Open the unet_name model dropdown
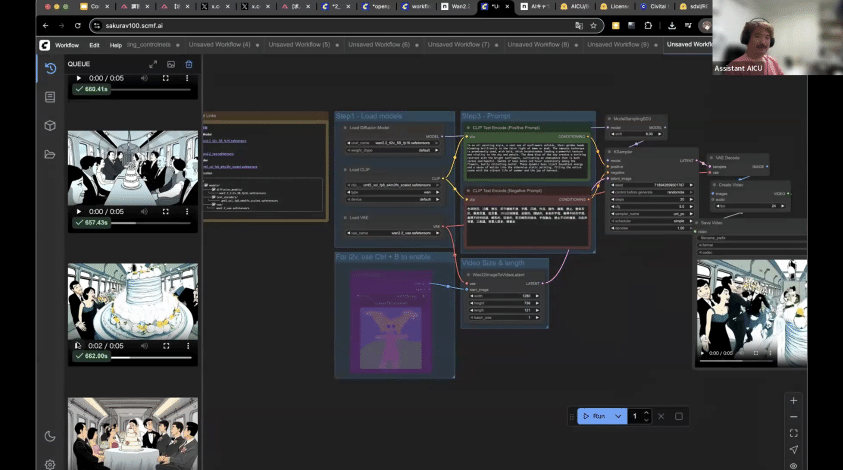The height and width of the screenshot is (470, 843). (393, 143)
